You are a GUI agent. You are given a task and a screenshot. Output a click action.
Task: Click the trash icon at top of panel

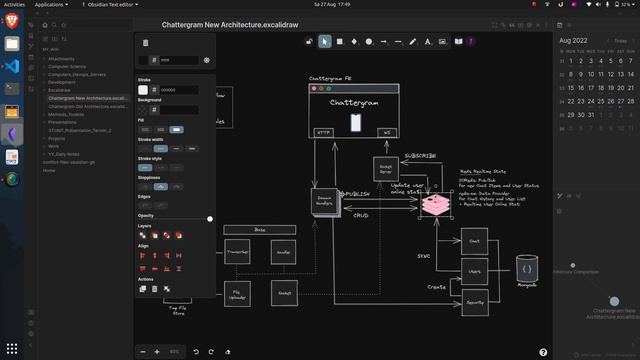click(146, 43)
